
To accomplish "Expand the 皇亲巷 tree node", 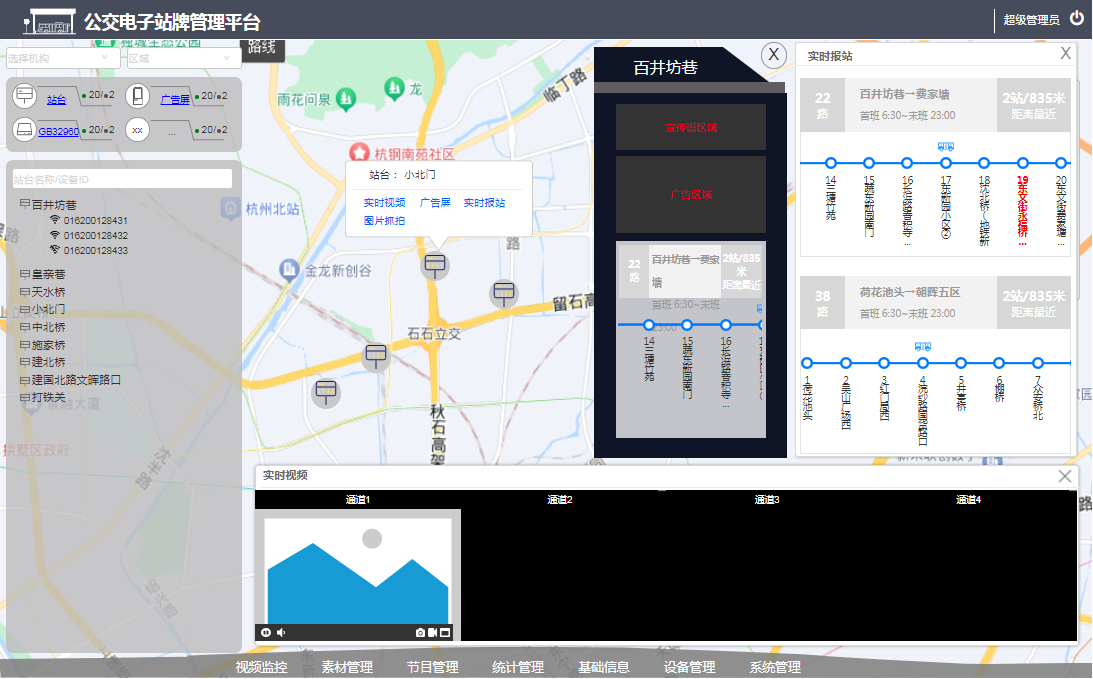I will click(x=25, y=274).
